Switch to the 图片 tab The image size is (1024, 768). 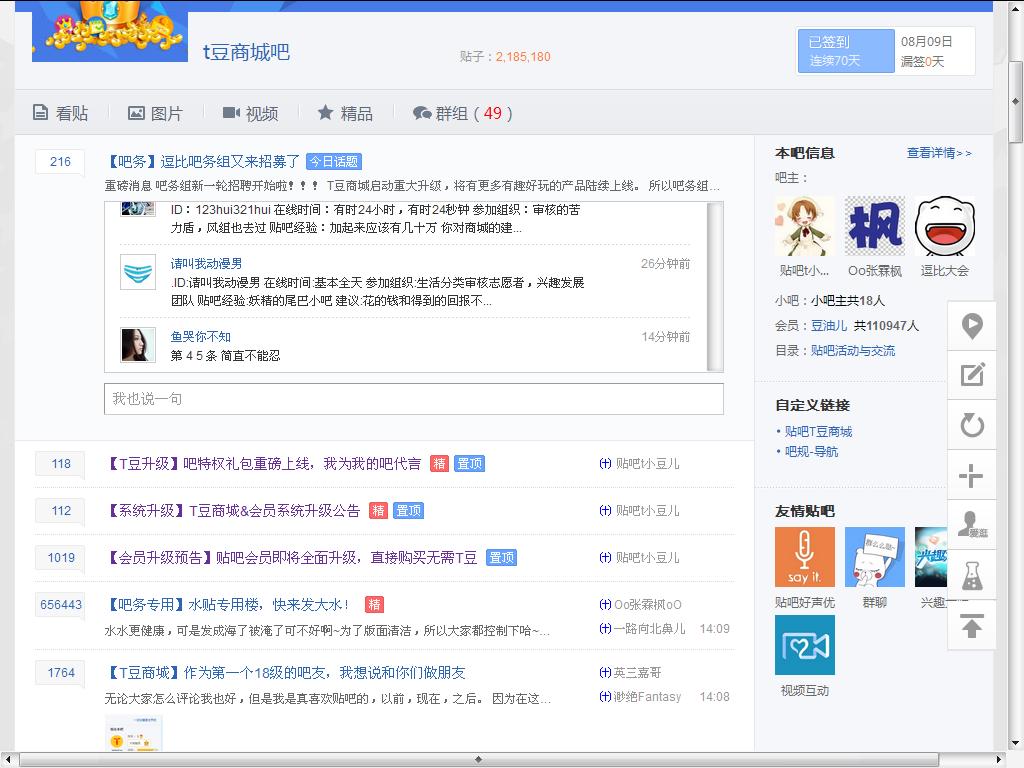[155, 114]
